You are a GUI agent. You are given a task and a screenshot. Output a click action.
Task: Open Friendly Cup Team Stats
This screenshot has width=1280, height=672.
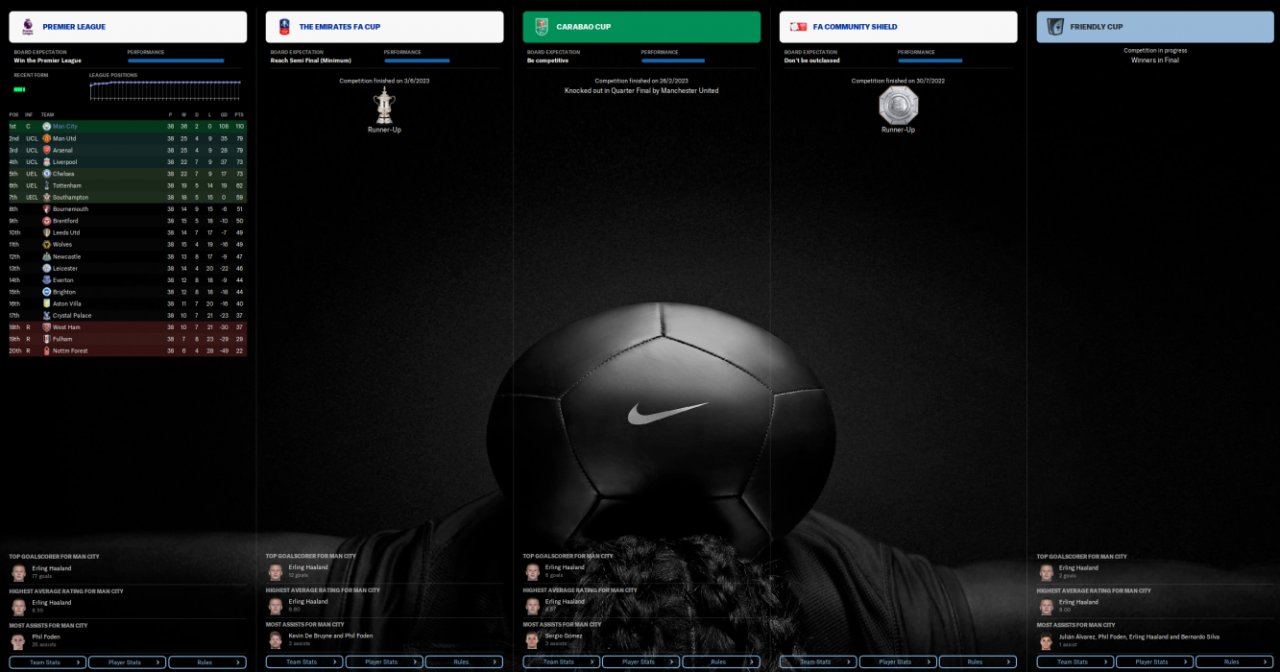(x=1075, y=662)
